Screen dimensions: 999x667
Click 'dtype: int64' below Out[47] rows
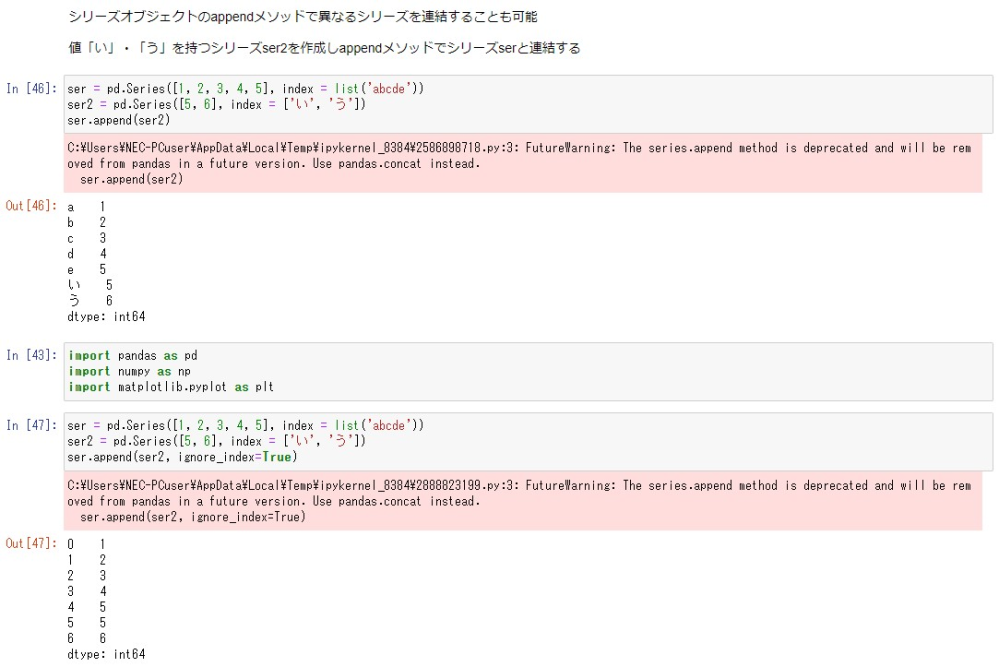[x=106, y=654]
